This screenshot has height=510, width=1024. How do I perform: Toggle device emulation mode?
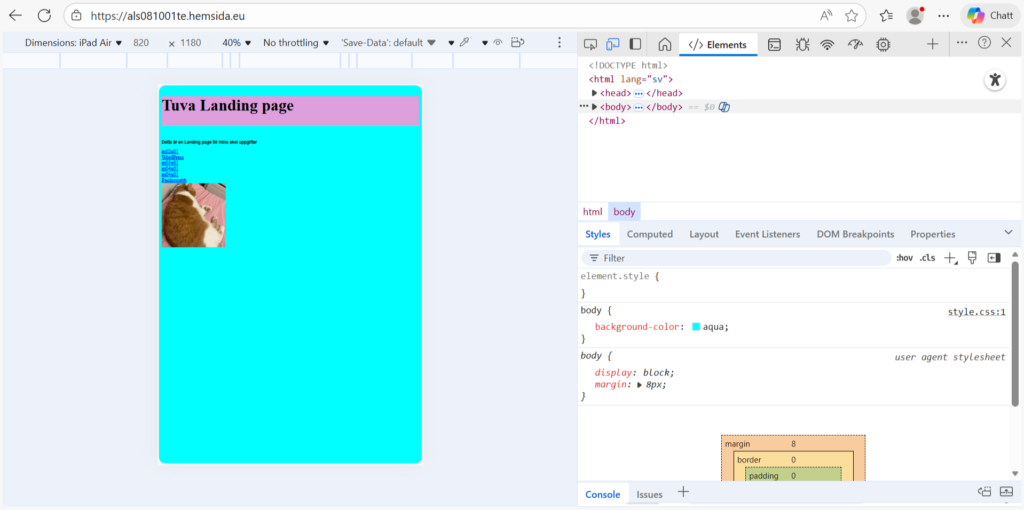click(x=613, y=44)
